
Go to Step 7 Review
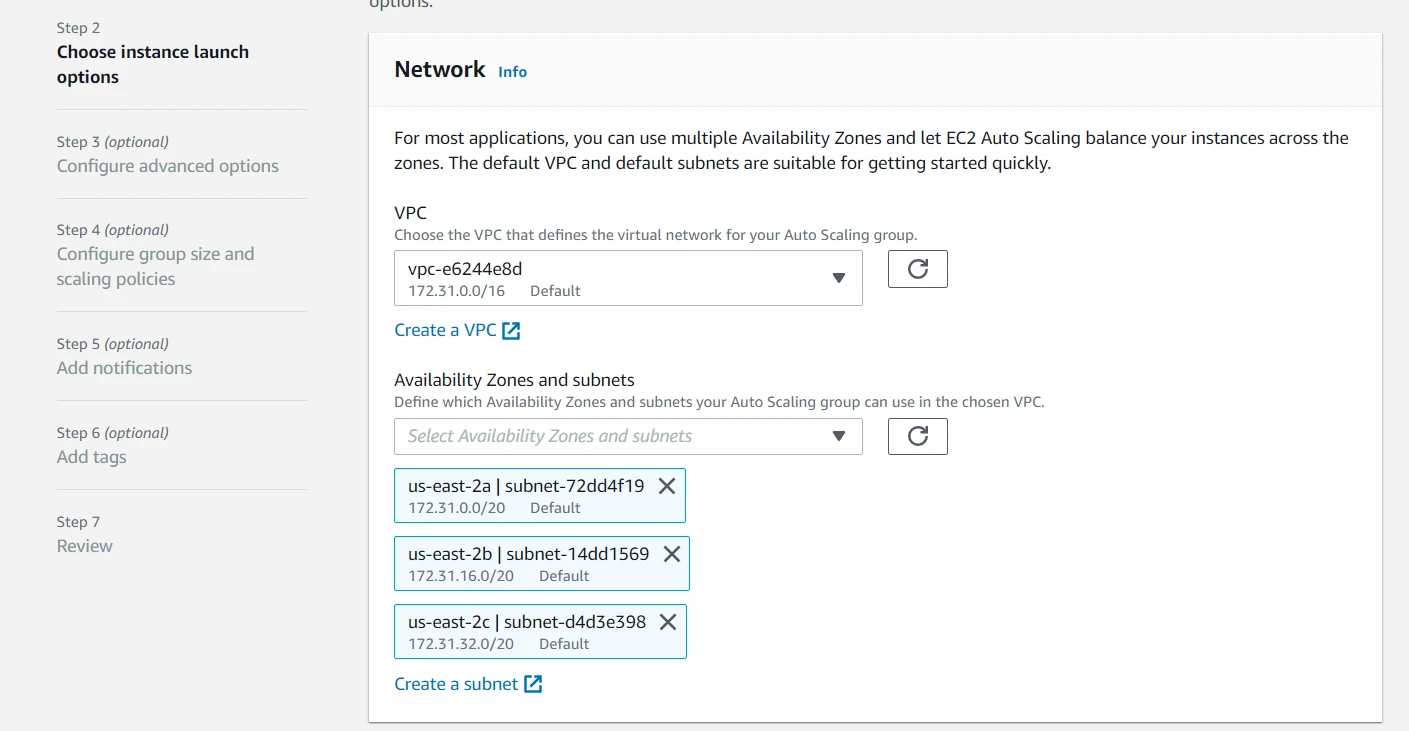click(84, 545)
